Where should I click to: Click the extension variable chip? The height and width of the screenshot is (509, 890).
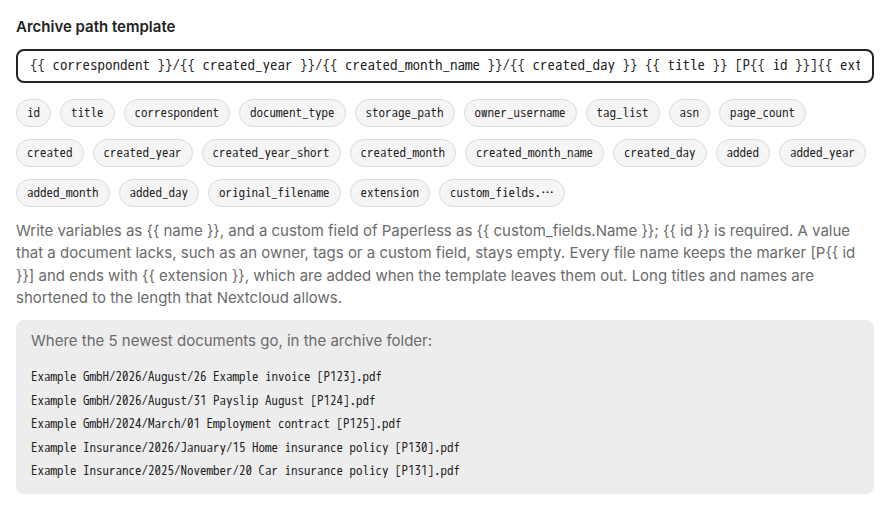pos(390,193)
